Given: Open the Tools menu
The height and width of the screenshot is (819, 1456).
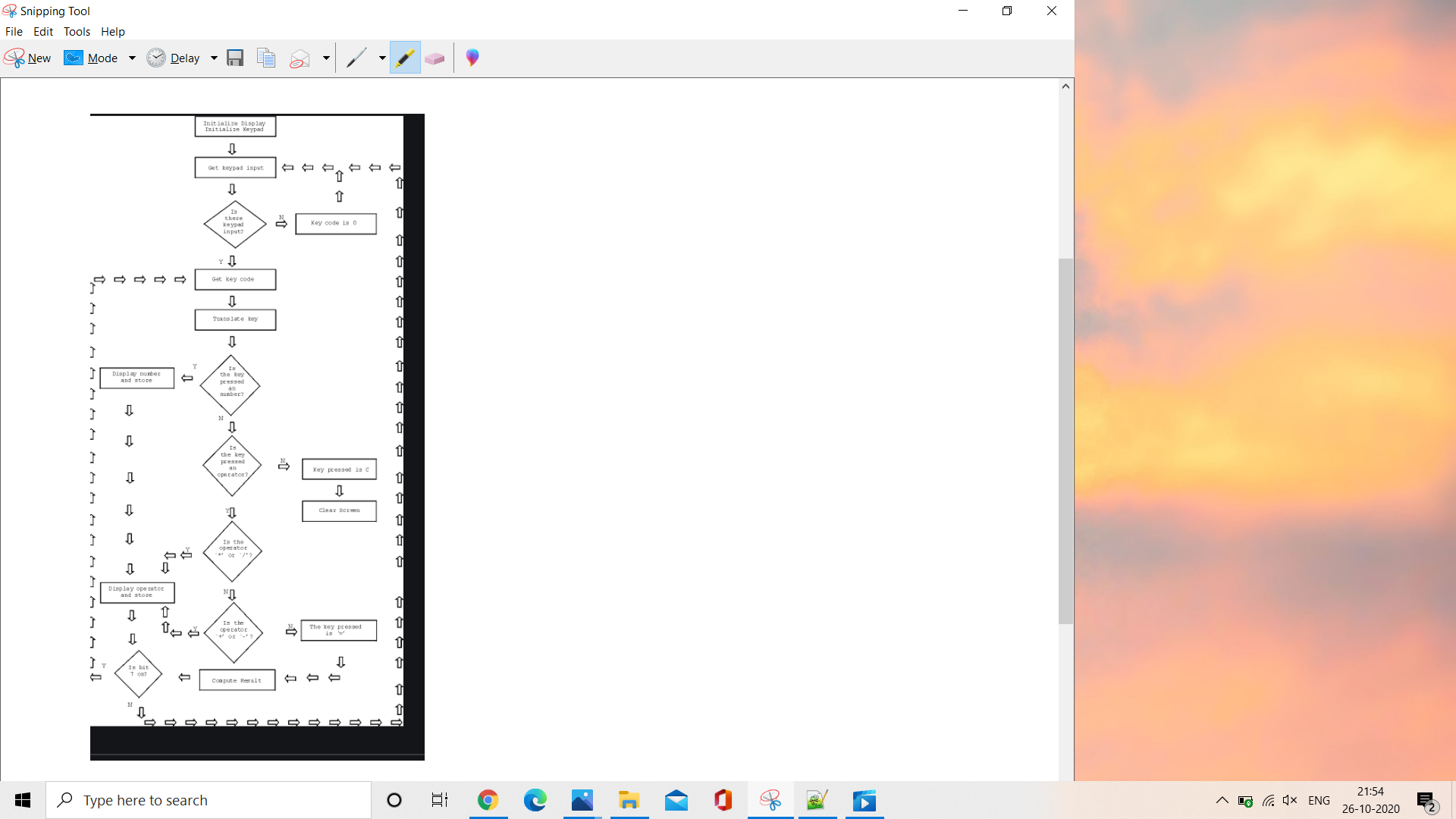Looking at the screenshot, I should [x=77, y=32].
